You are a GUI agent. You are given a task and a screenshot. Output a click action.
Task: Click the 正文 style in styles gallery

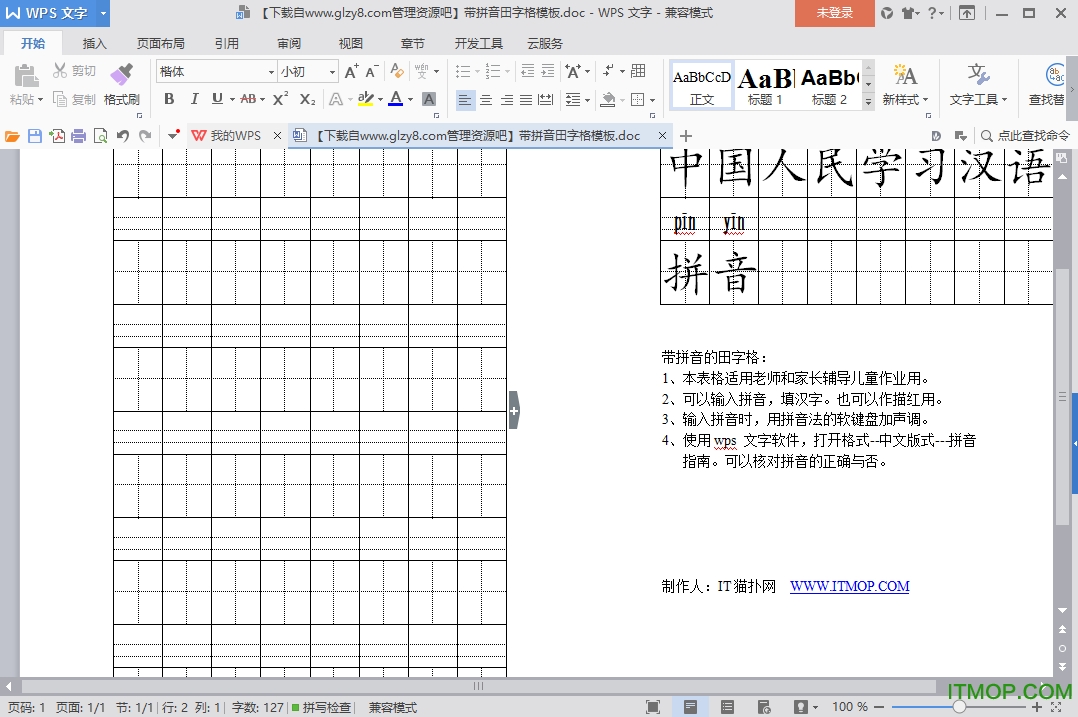click(698, 85)
